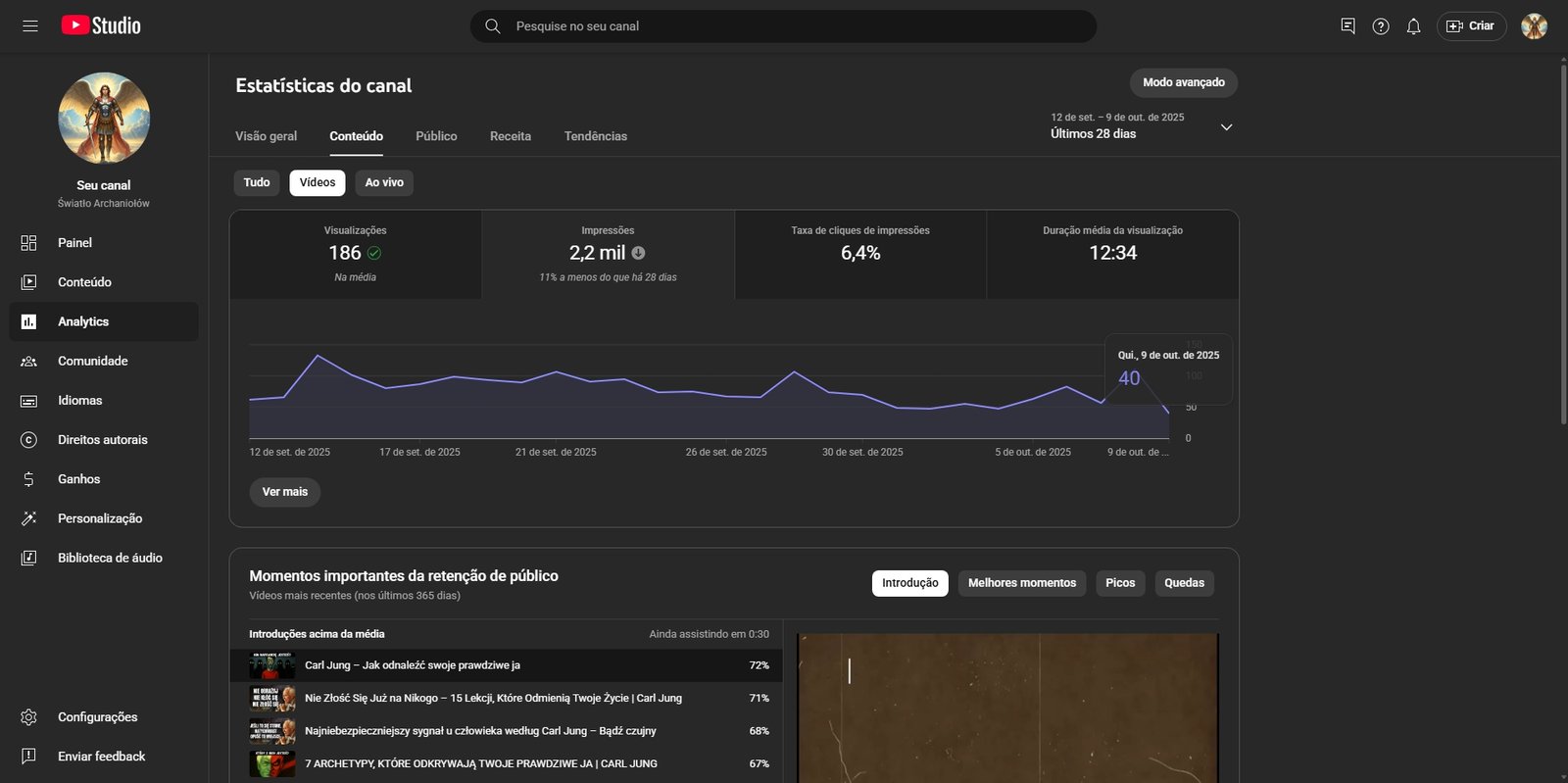Go to Personalização in the sidebar

99,518
